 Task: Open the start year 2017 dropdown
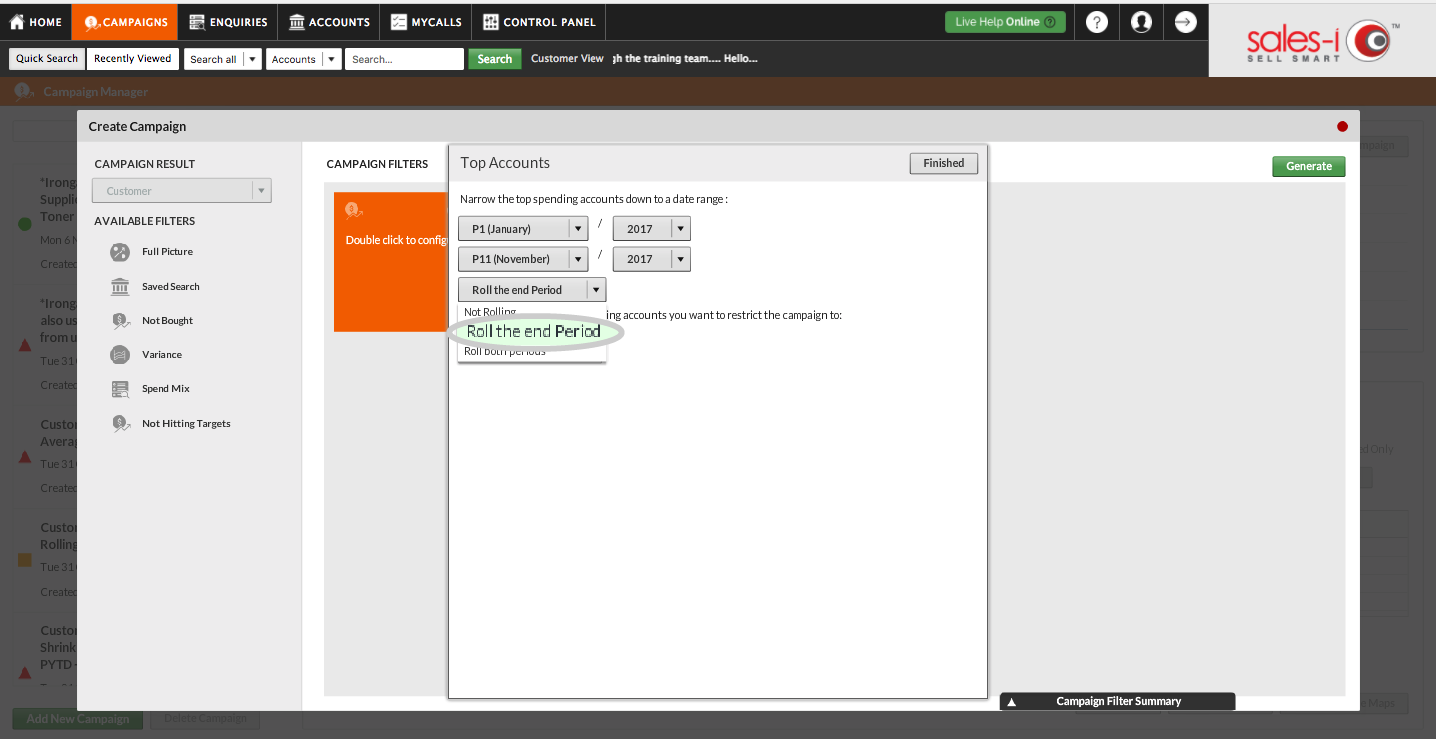coord(651,229)
